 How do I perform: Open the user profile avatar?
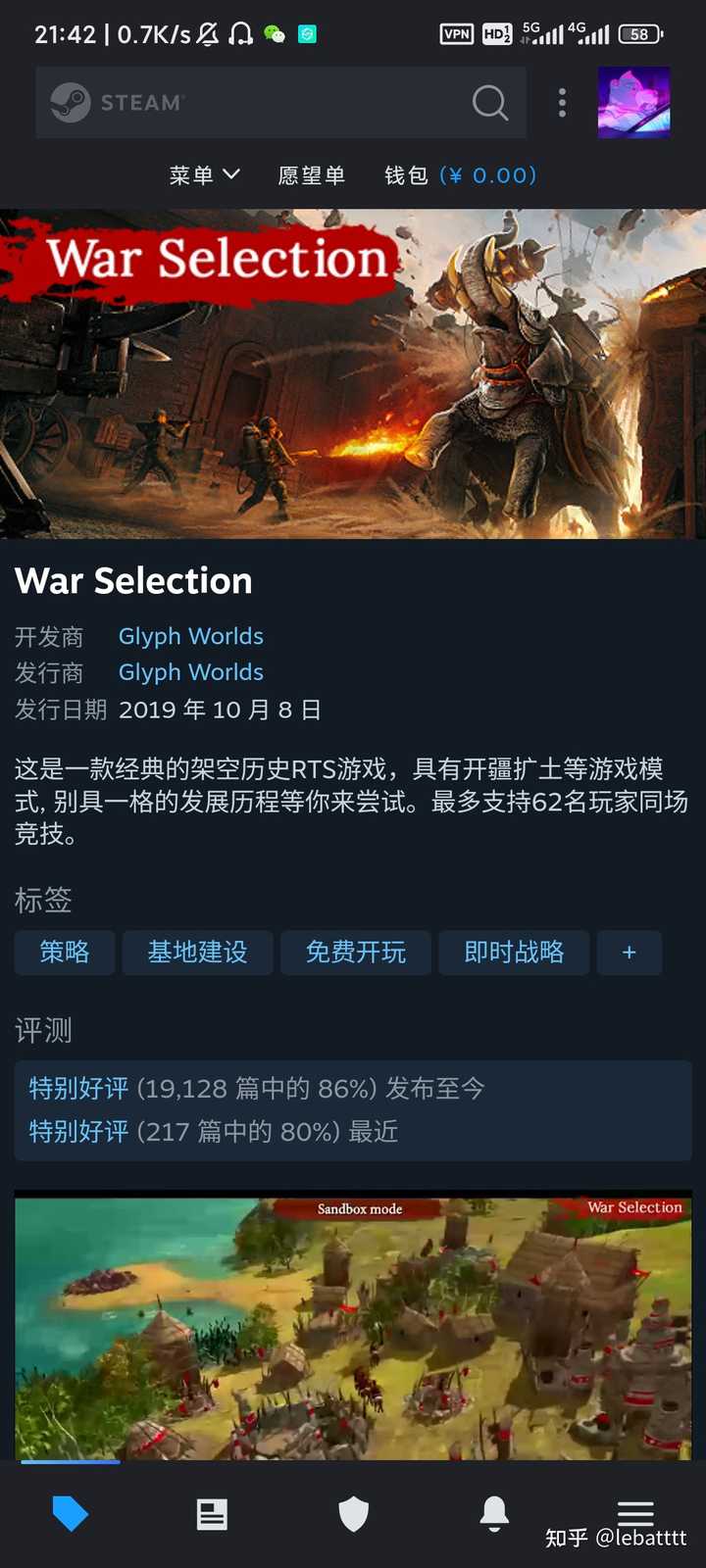pyautogui.click(x=634, y=103)
